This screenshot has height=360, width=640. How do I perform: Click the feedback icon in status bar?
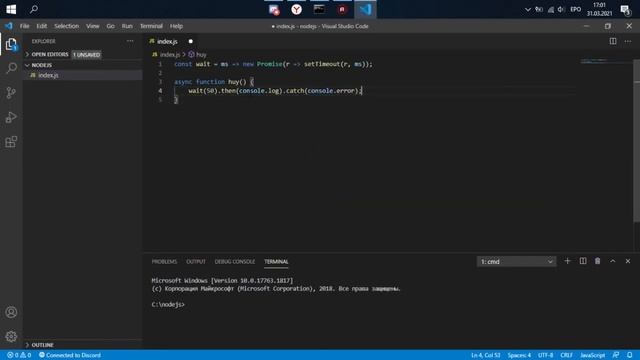tap(616, 355)
